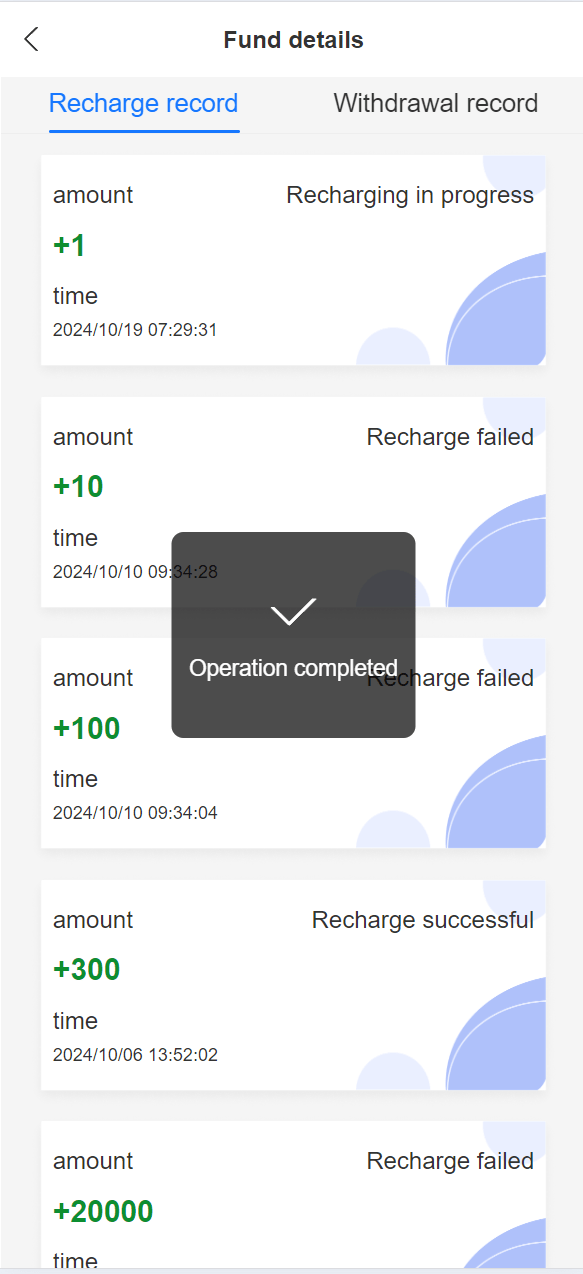Click the checkmark in Operation completed toast
The image size is (583, 1274).
[x=293, y=611]
